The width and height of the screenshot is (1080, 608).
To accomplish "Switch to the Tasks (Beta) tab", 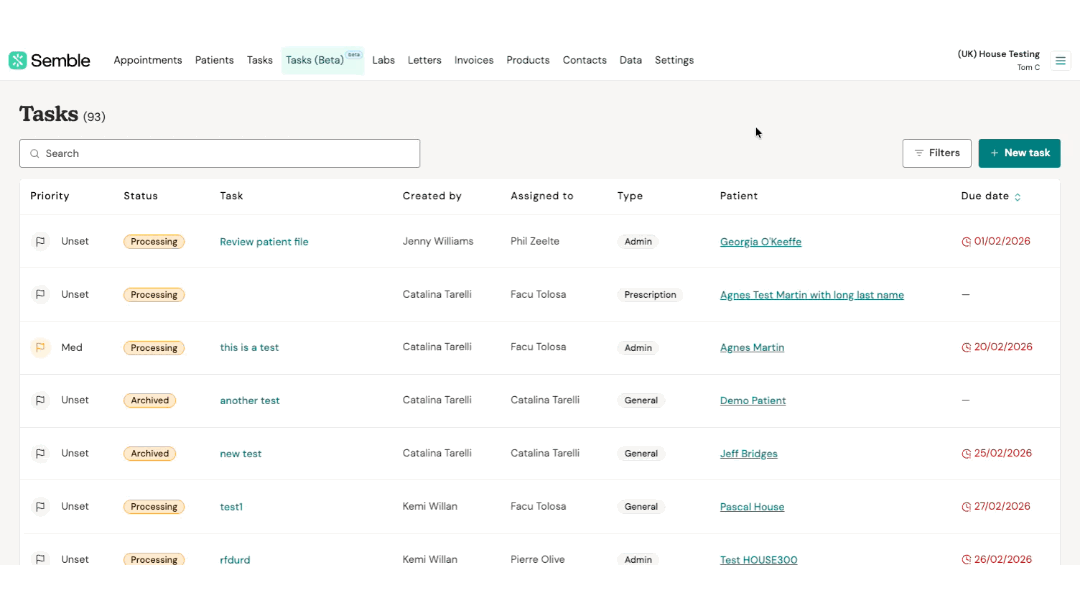I will (314, 60).
